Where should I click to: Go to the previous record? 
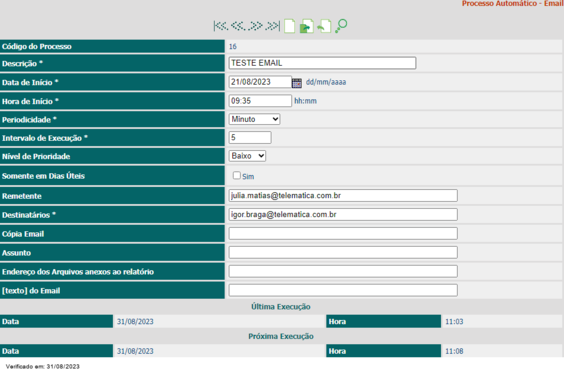coord(238,26)
